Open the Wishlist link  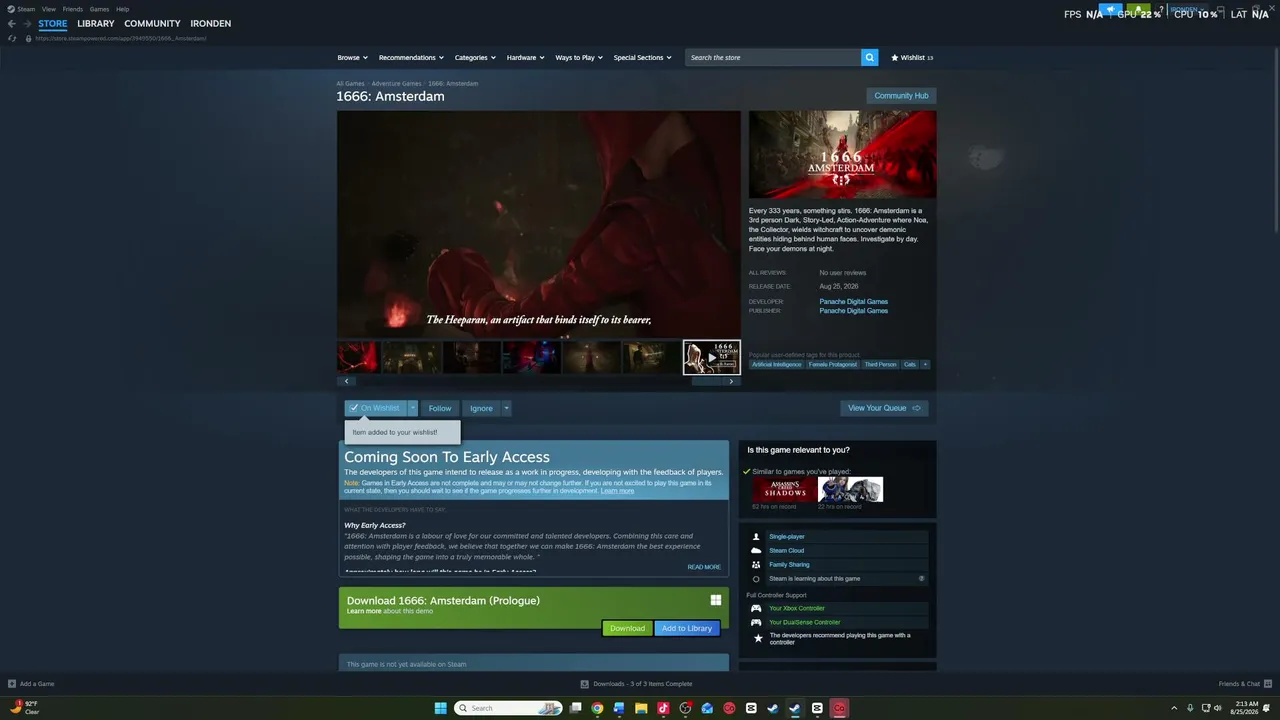click(912, 57)
